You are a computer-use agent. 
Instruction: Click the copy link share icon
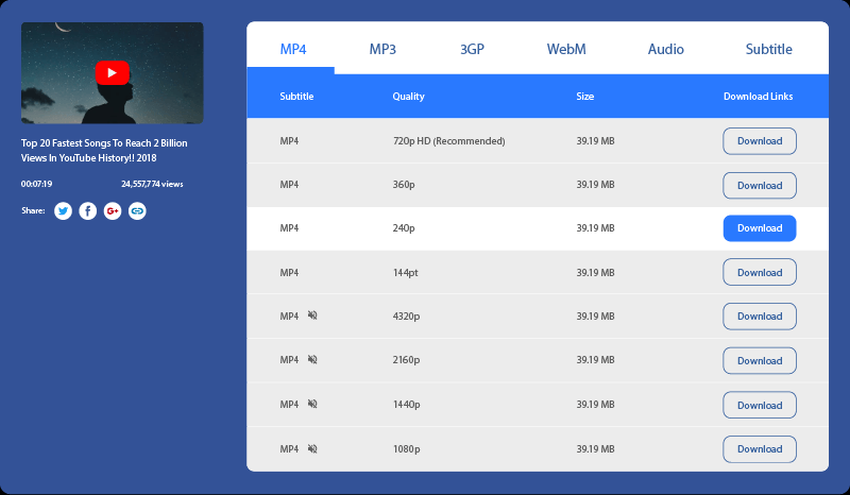(x=138, y=211)
